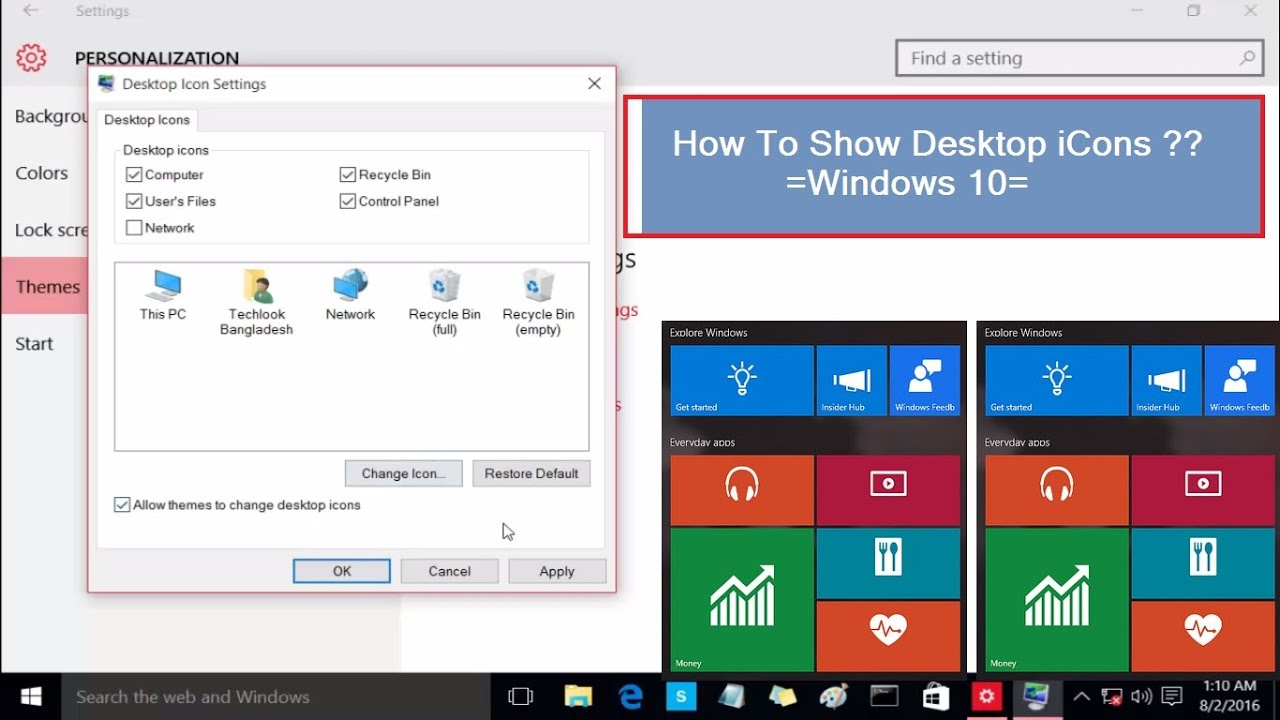
Task: Uncheck the User's Files checkbox
Action: click(134, 201)
